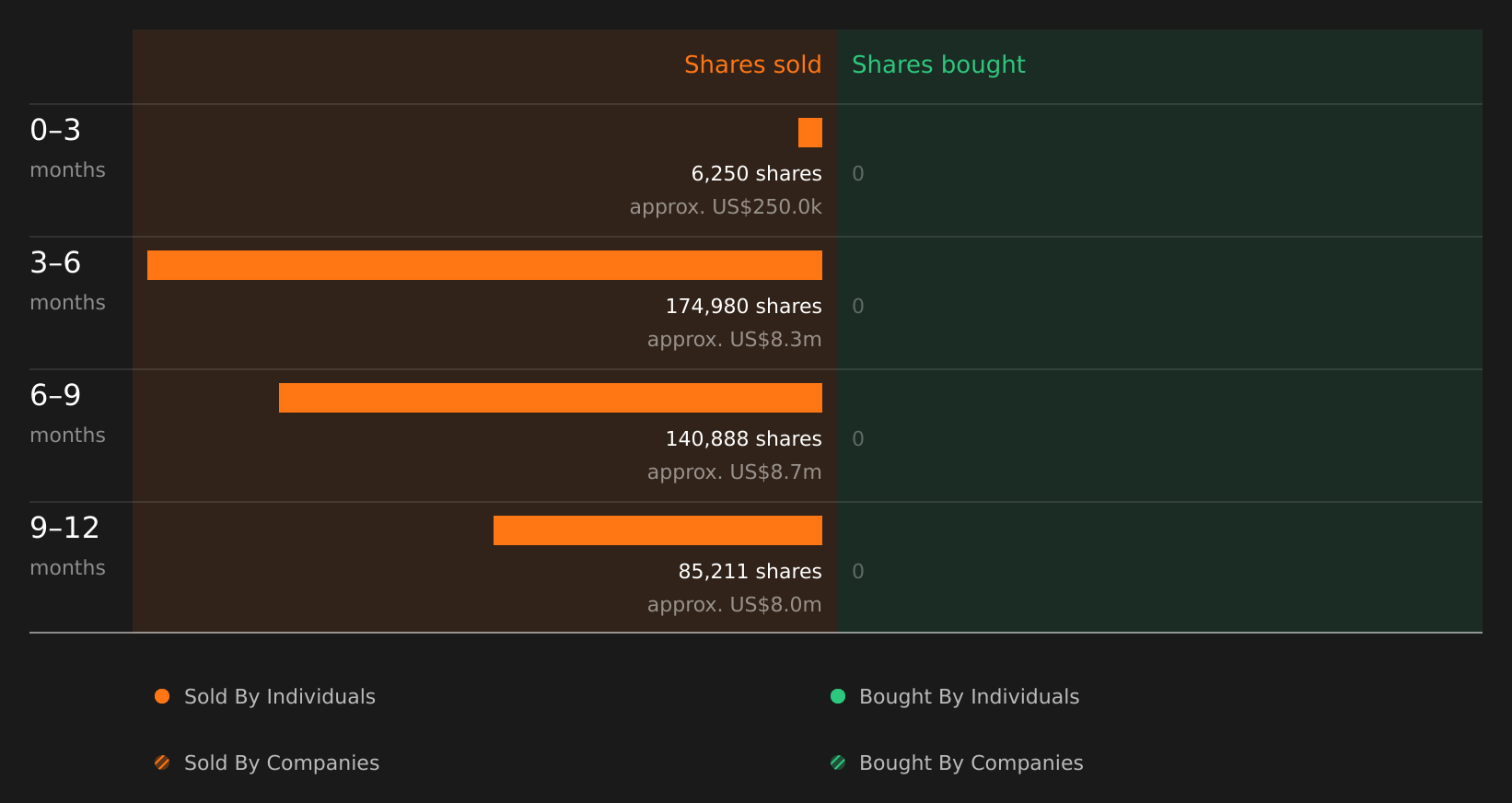The height and width of the screenshot is (803, 1512).
Task: Click the Shares bought column header
Action: 938,64
